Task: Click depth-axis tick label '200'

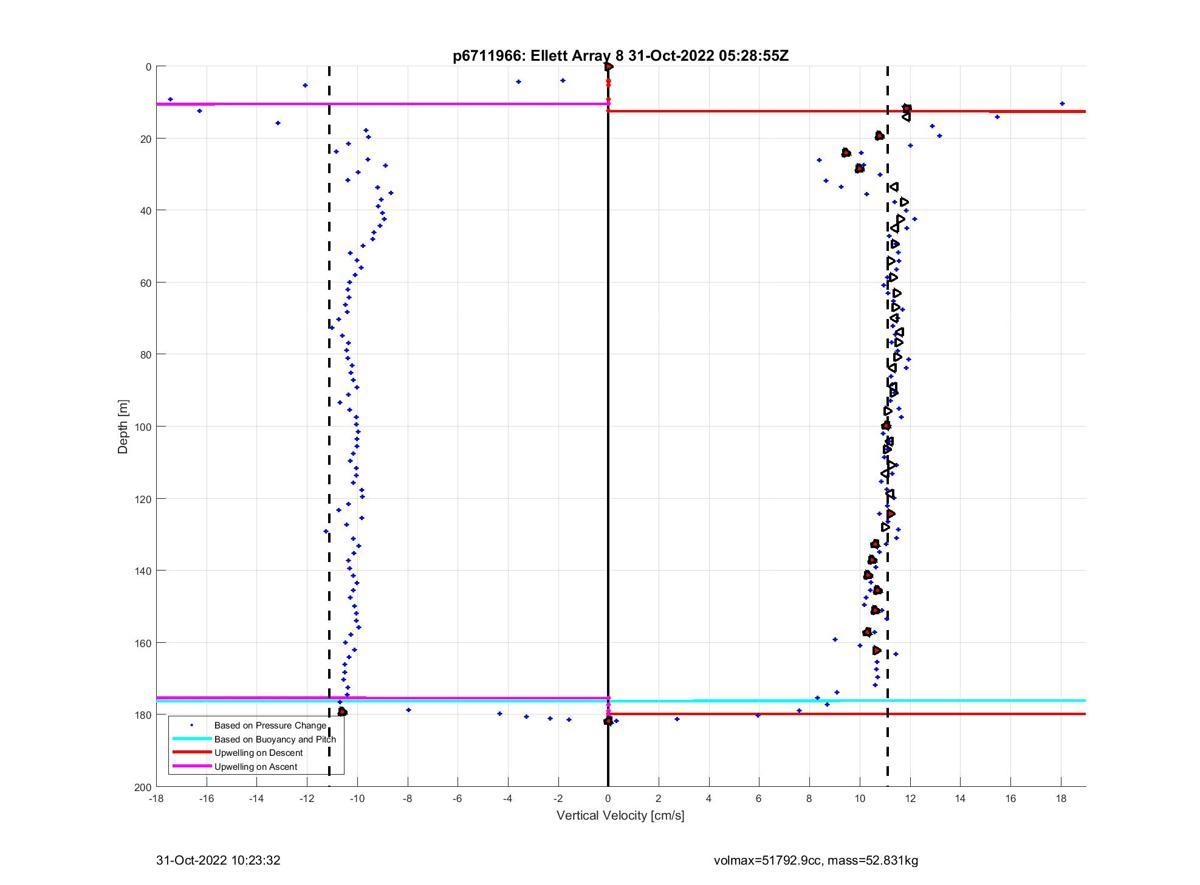Action: [x=142, y=787]
